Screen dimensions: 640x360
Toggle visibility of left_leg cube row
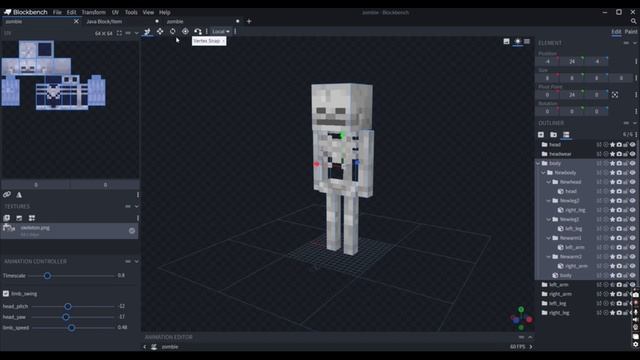[x=633, y=229]
